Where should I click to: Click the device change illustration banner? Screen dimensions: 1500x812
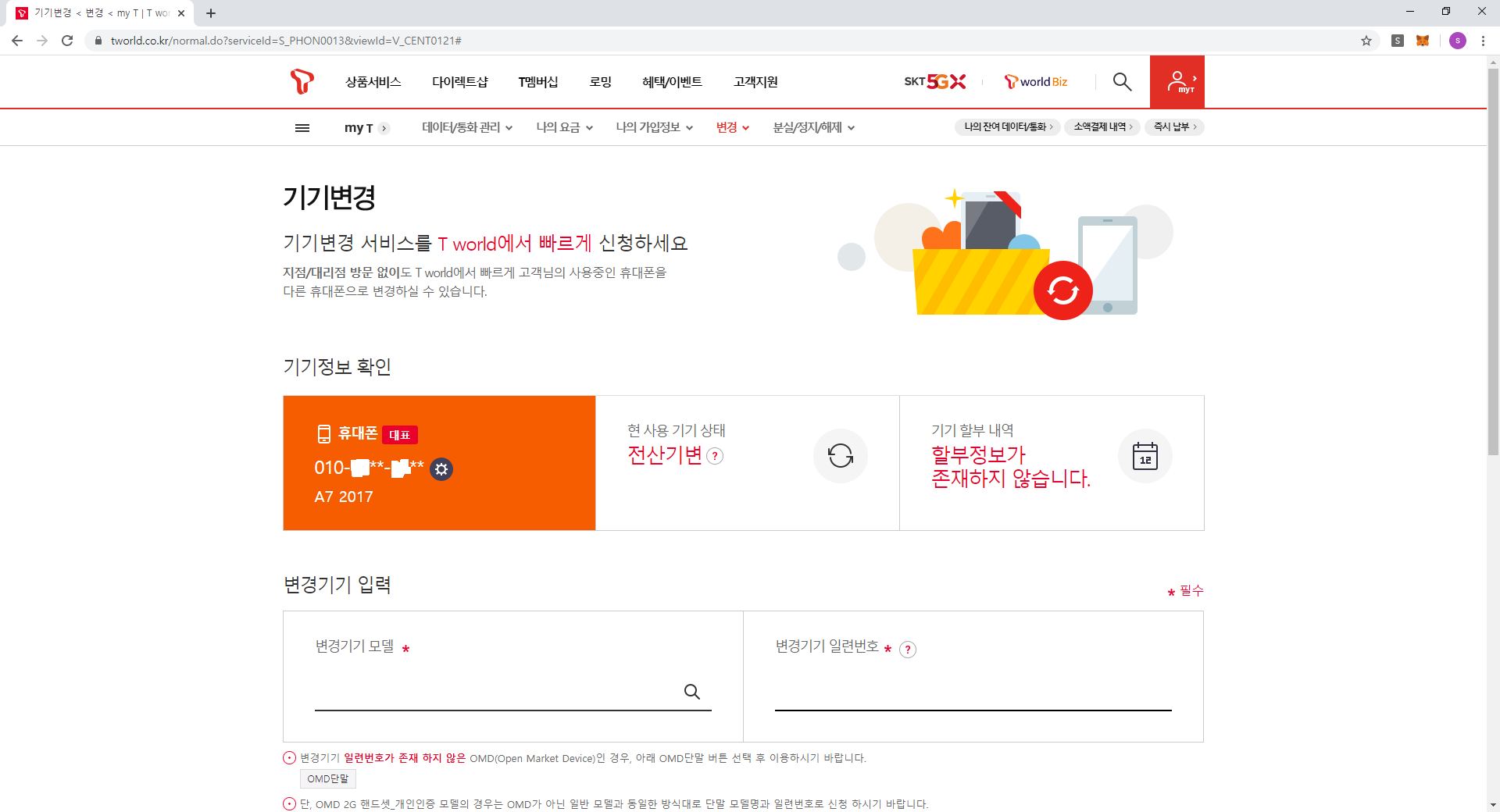(x=1005, y=254)
